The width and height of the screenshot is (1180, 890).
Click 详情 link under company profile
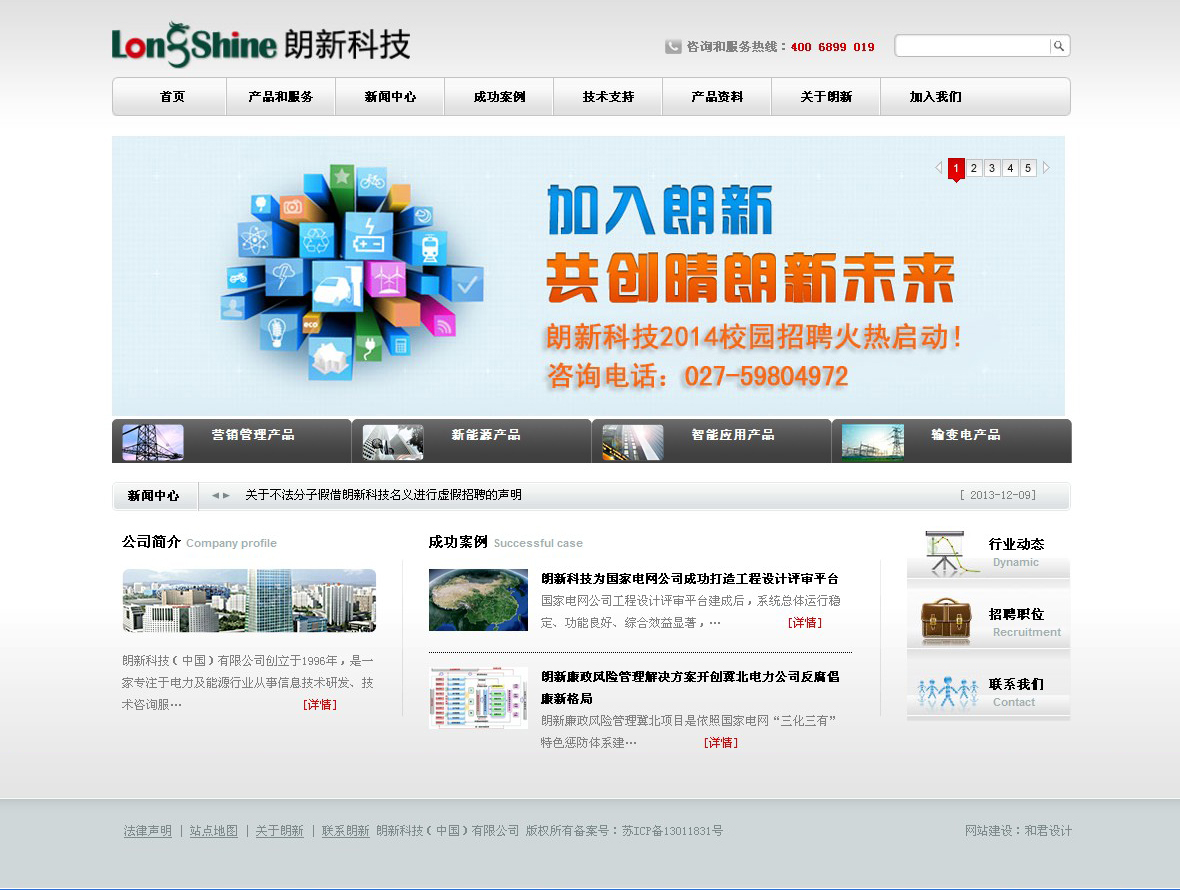point(320,705)
